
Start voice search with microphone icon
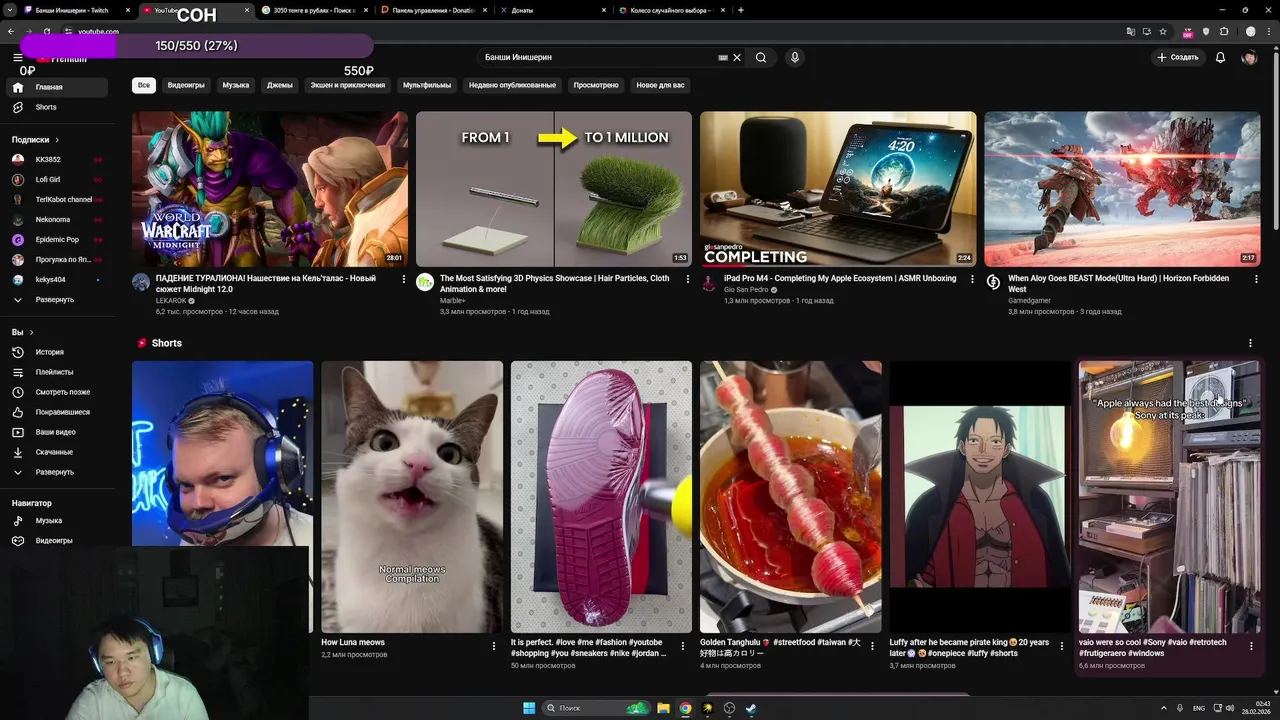click(795, 58)
